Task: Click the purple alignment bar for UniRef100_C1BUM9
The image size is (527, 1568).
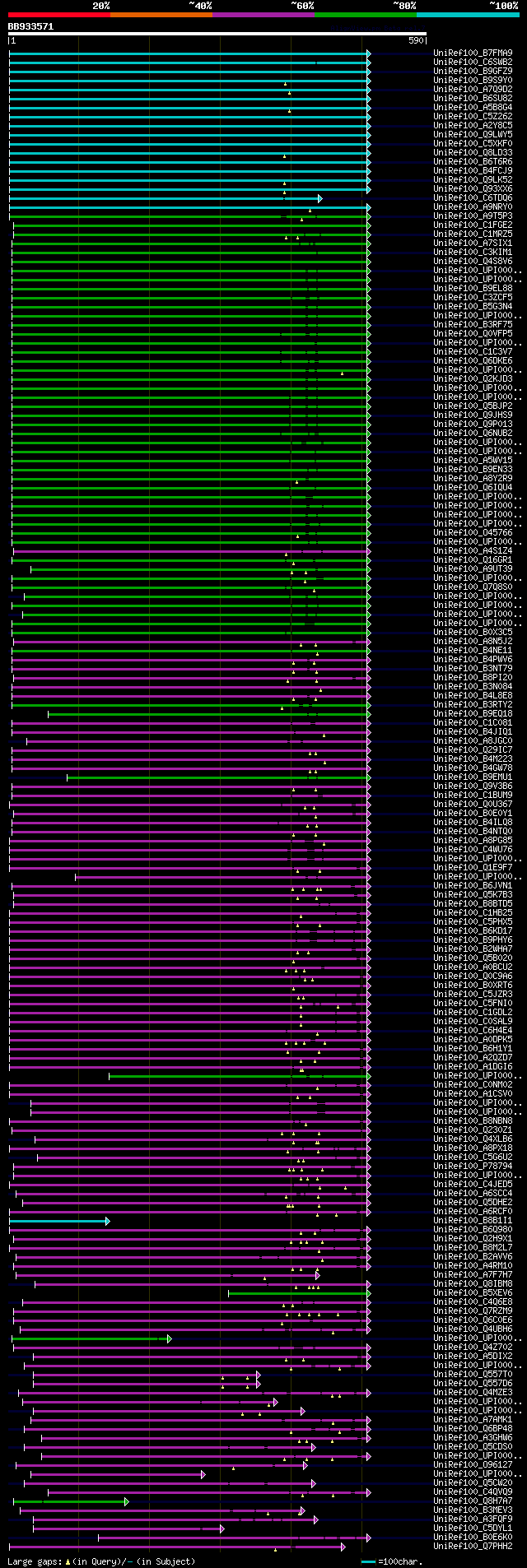Action: tap(191, 796)
